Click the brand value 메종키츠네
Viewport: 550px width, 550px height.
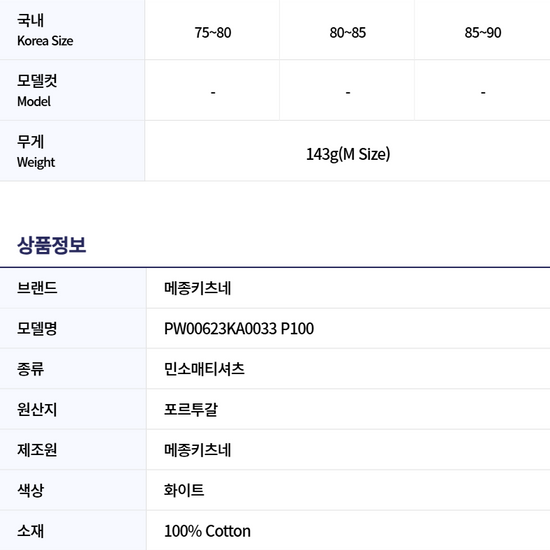click(x=197, y=288)
